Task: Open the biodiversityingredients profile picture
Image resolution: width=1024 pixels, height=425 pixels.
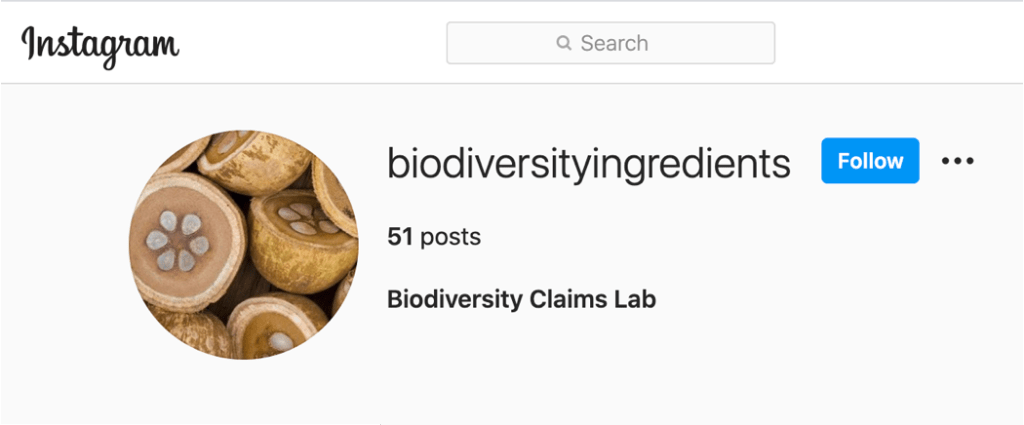Action: [x=243, y=245]
